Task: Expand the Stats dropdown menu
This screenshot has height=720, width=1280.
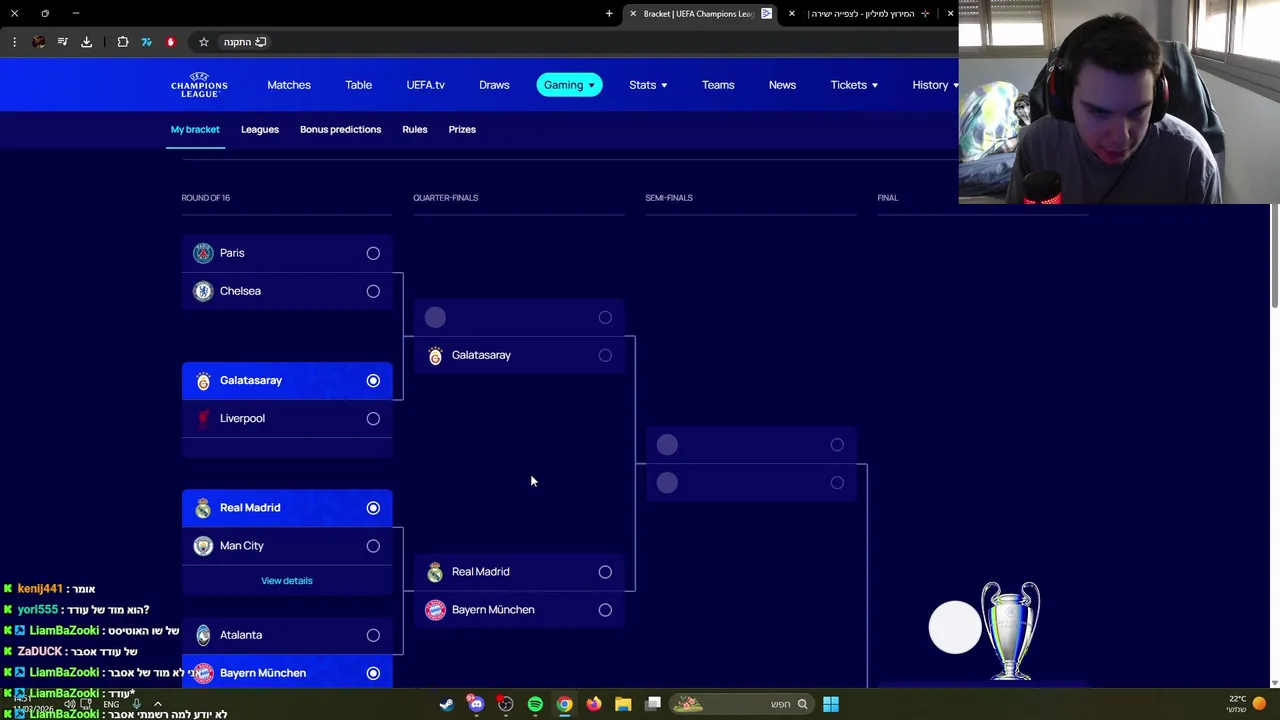Action: coord(648,85)
